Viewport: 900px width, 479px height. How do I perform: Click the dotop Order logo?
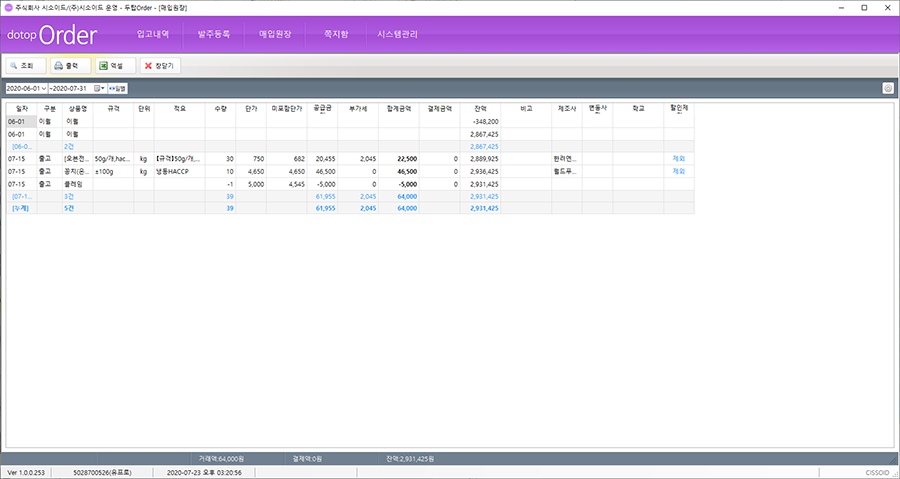point(52,36)
